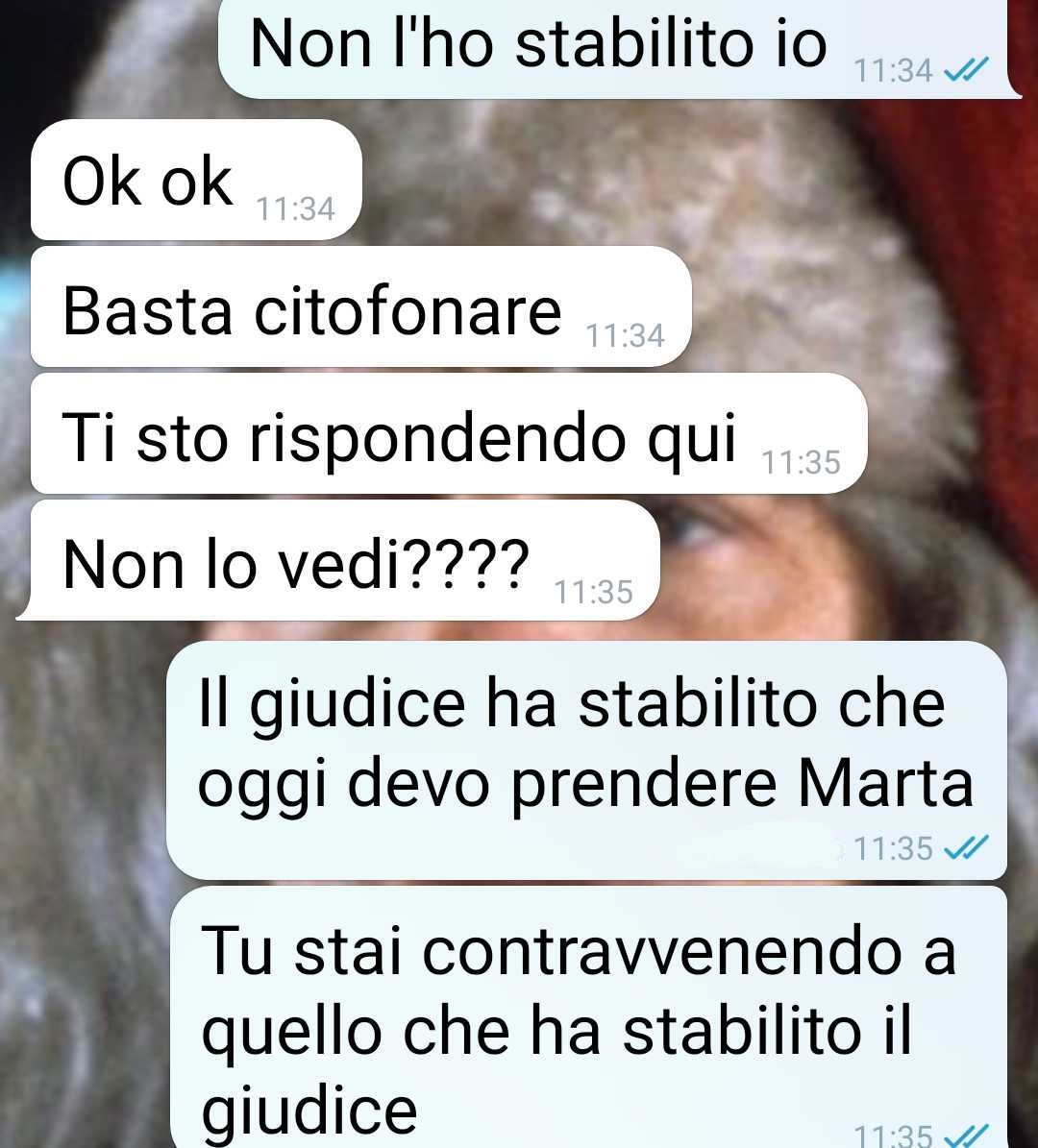Click the 11:34 timestamp on 'Non l'ho stabilito io'
1038x1148 pixels.
pyautogui.click(x=893, y=70)
